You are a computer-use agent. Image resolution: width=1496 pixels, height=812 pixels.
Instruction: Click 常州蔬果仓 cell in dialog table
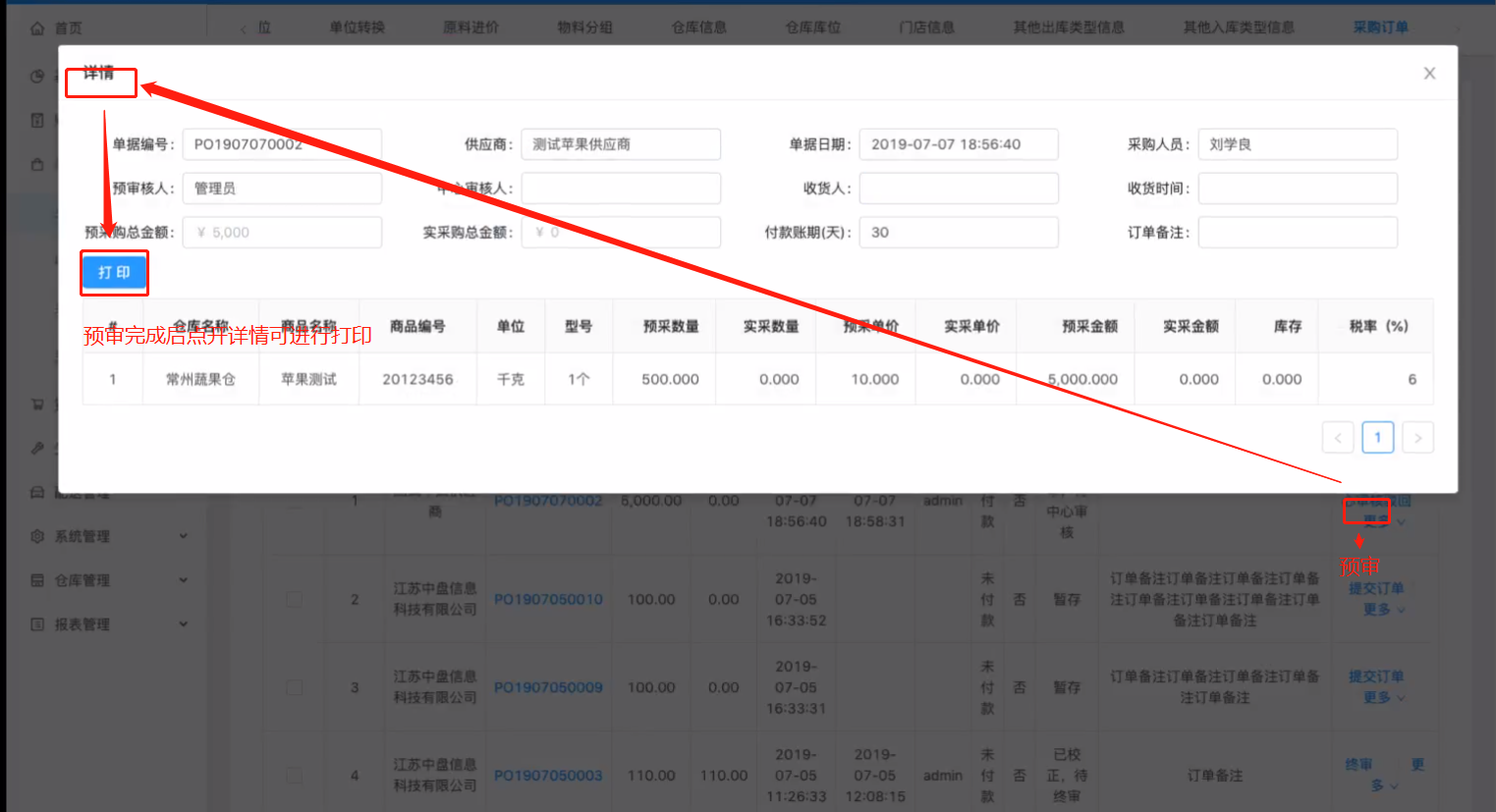(x=200, y=379)
